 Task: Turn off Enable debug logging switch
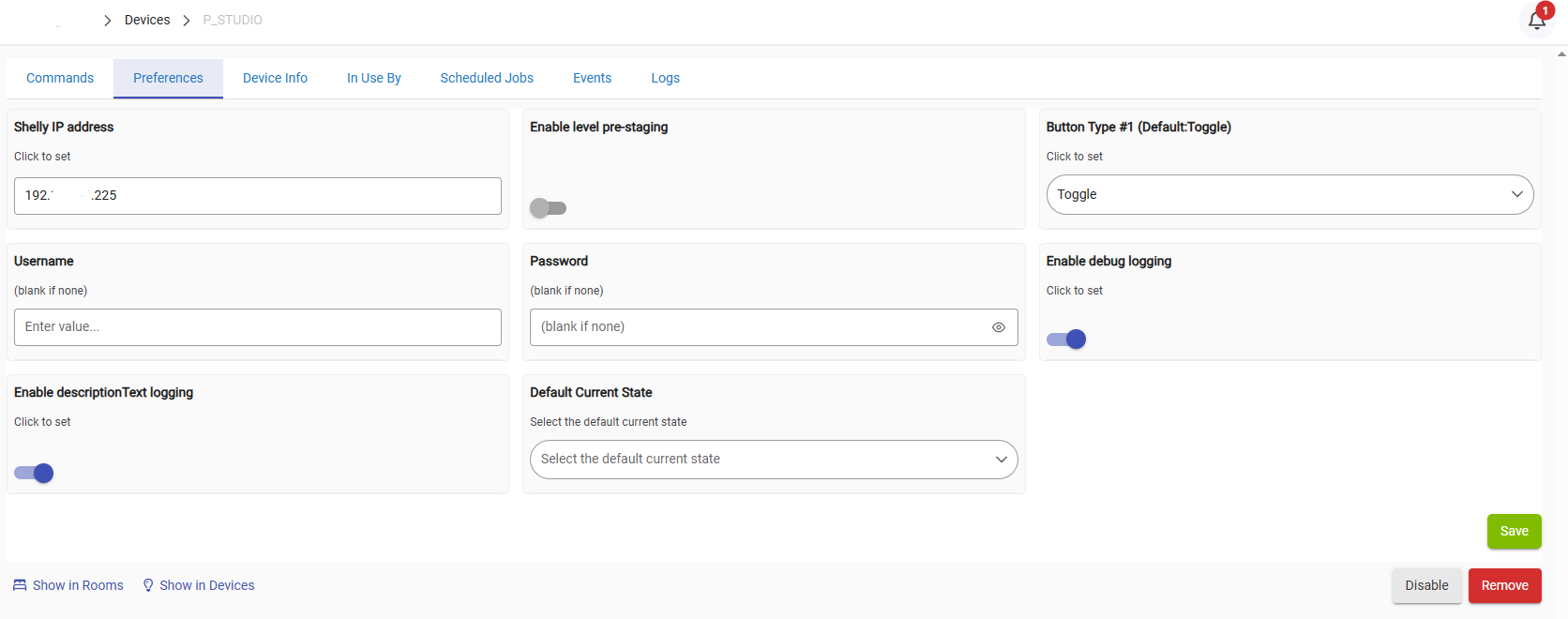(x=1066, y=340)
